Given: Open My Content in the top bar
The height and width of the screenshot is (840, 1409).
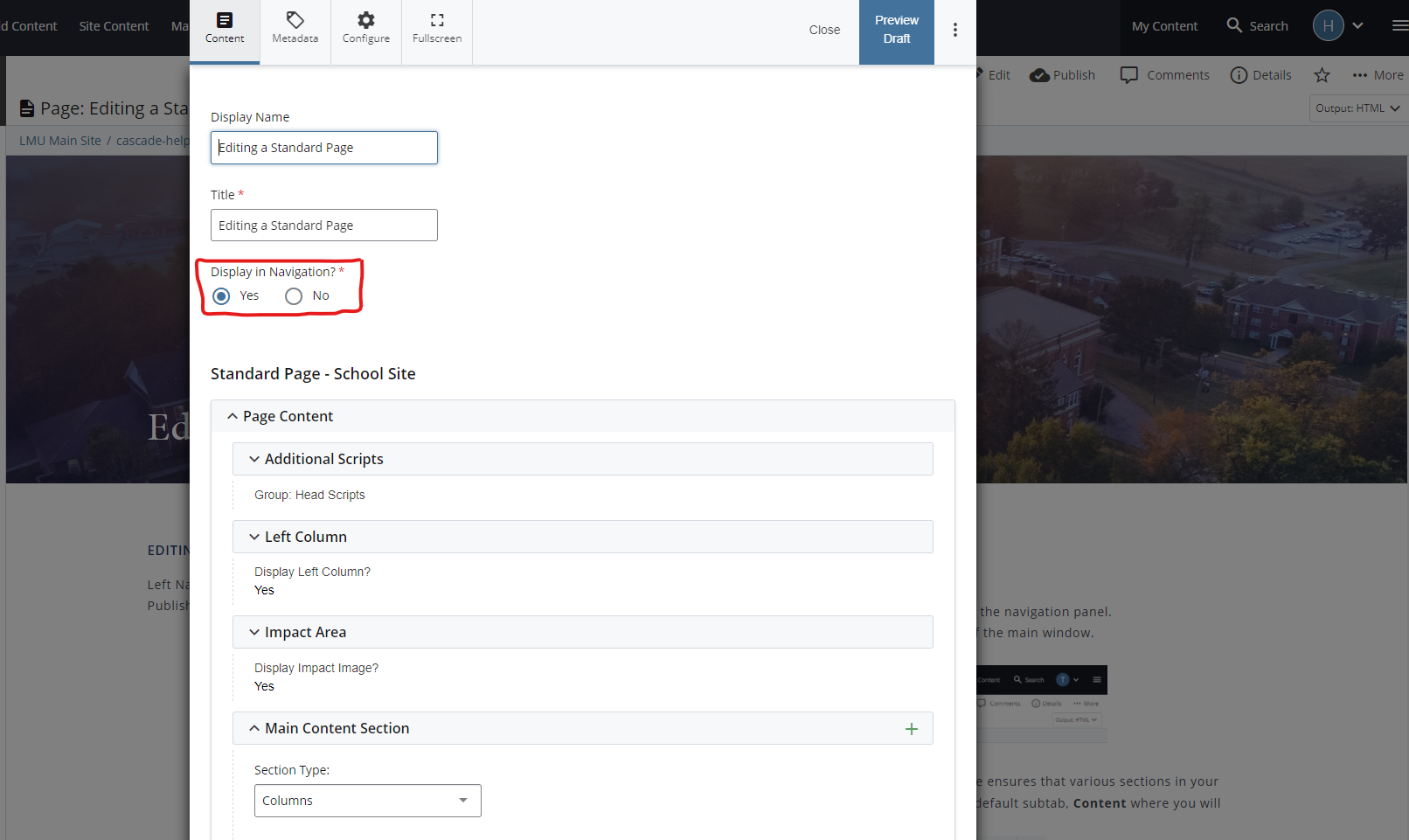Looking at the screenshot, I should pos(1164,26).
